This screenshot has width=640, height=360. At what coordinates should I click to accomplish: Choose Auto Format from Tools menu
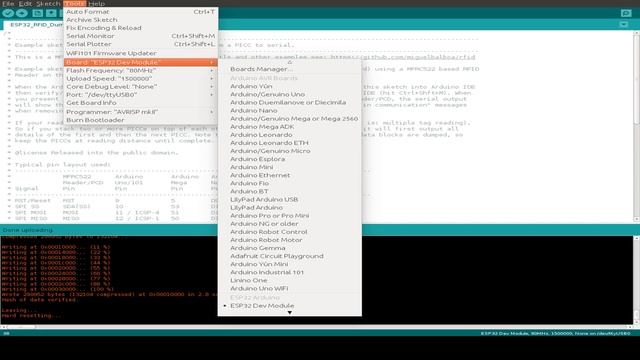click(140, 12)
